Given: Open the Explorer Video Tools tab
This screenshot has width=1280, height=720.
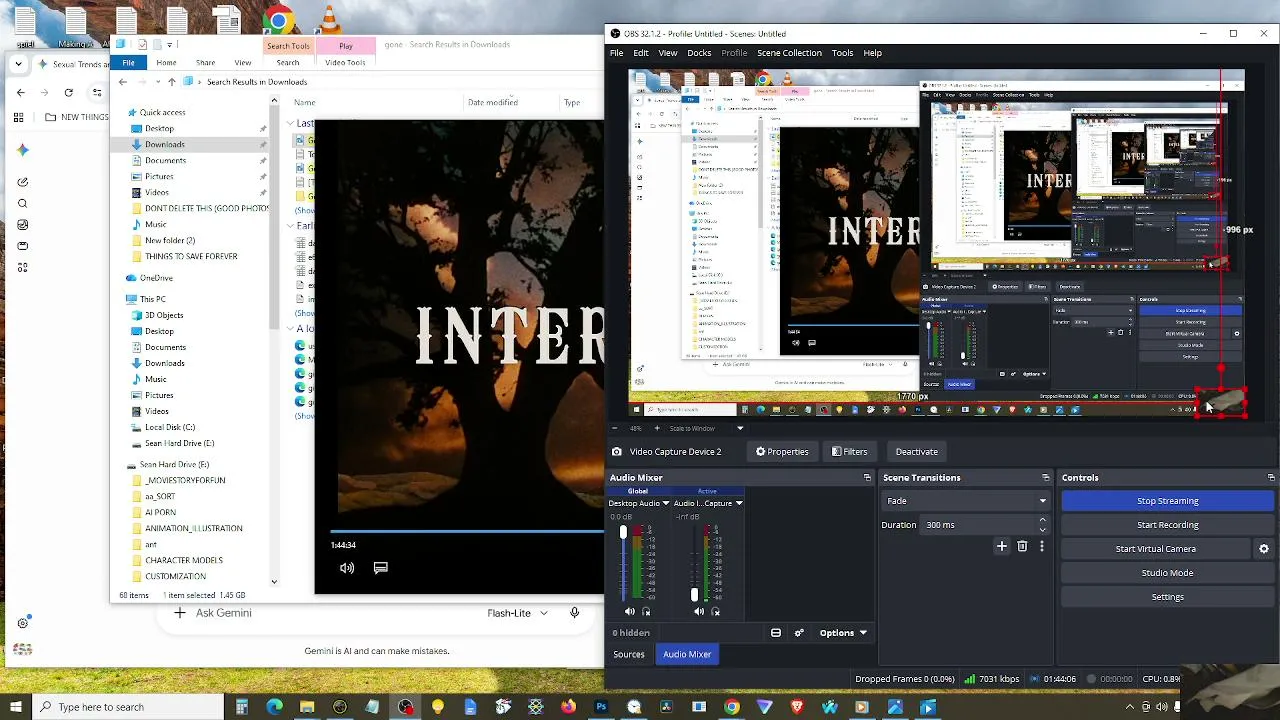Looking at the screenshot, I should (345, 62).
